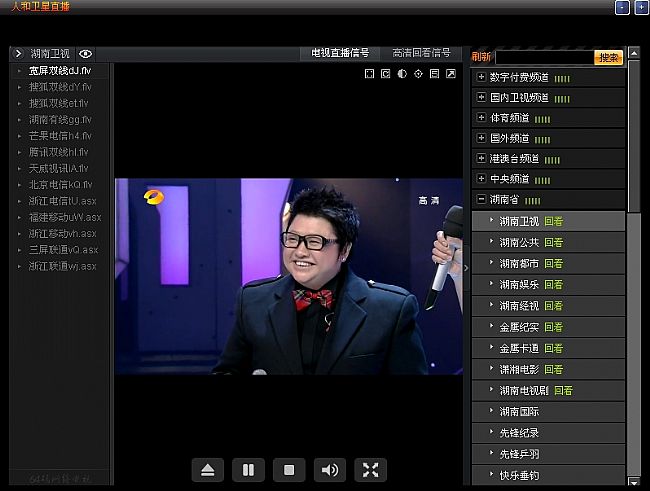
Task: Select the 浙江移动vh.asx source
Action: pos(62,233)
